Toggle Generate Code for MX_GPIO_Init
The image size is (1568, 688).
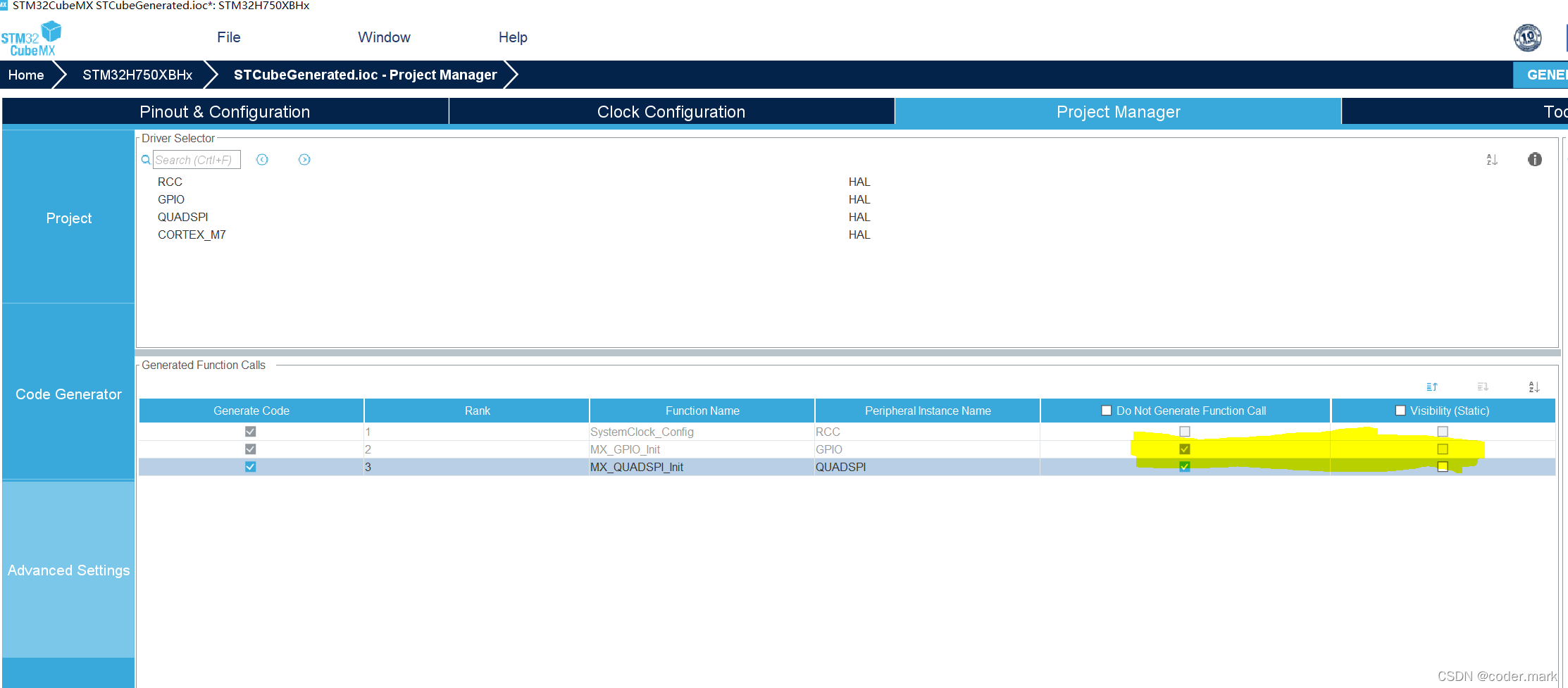250,449
